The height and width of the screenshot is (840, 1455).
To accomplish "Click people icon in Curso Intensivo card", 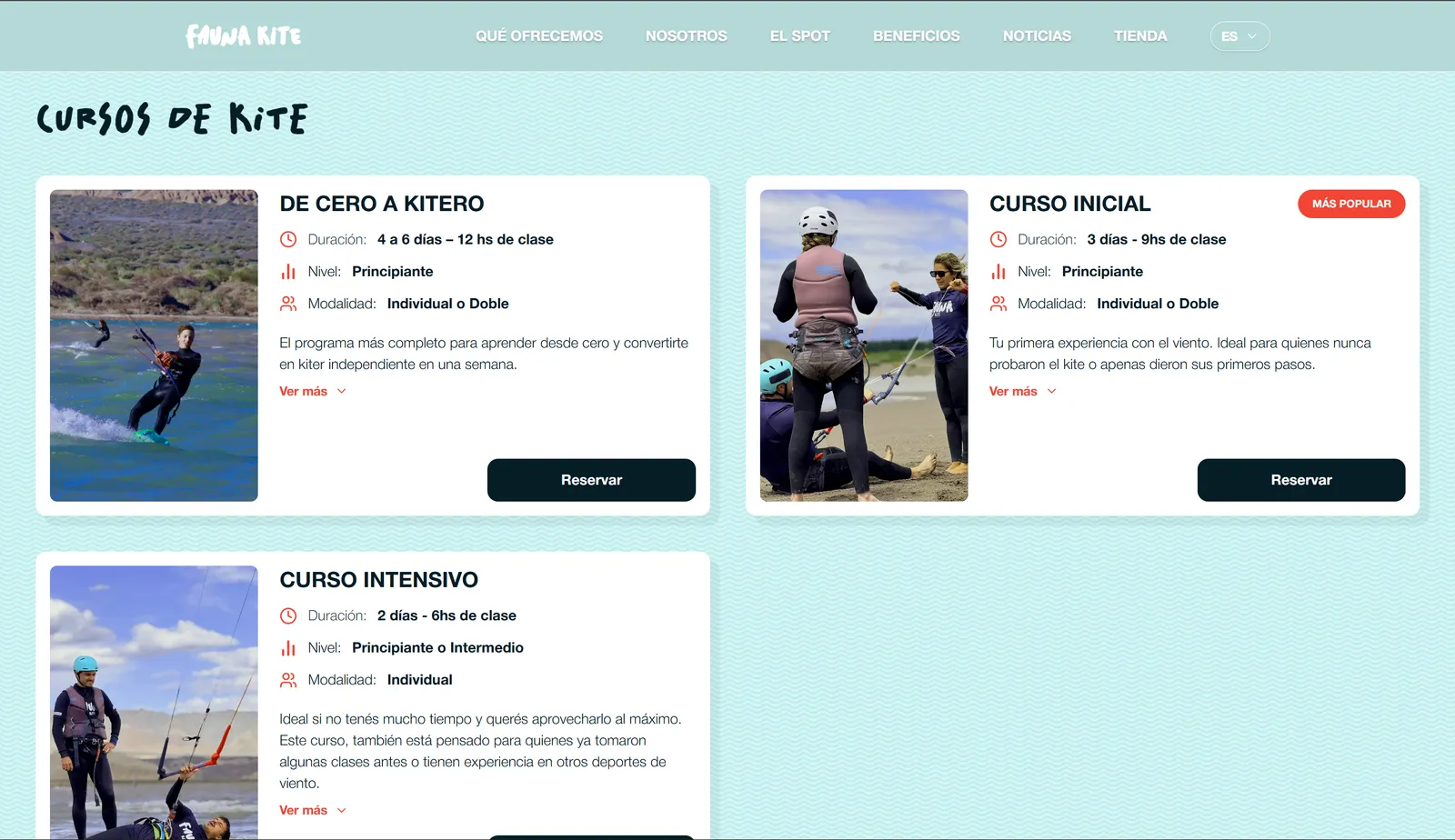I will coord(288,680).
